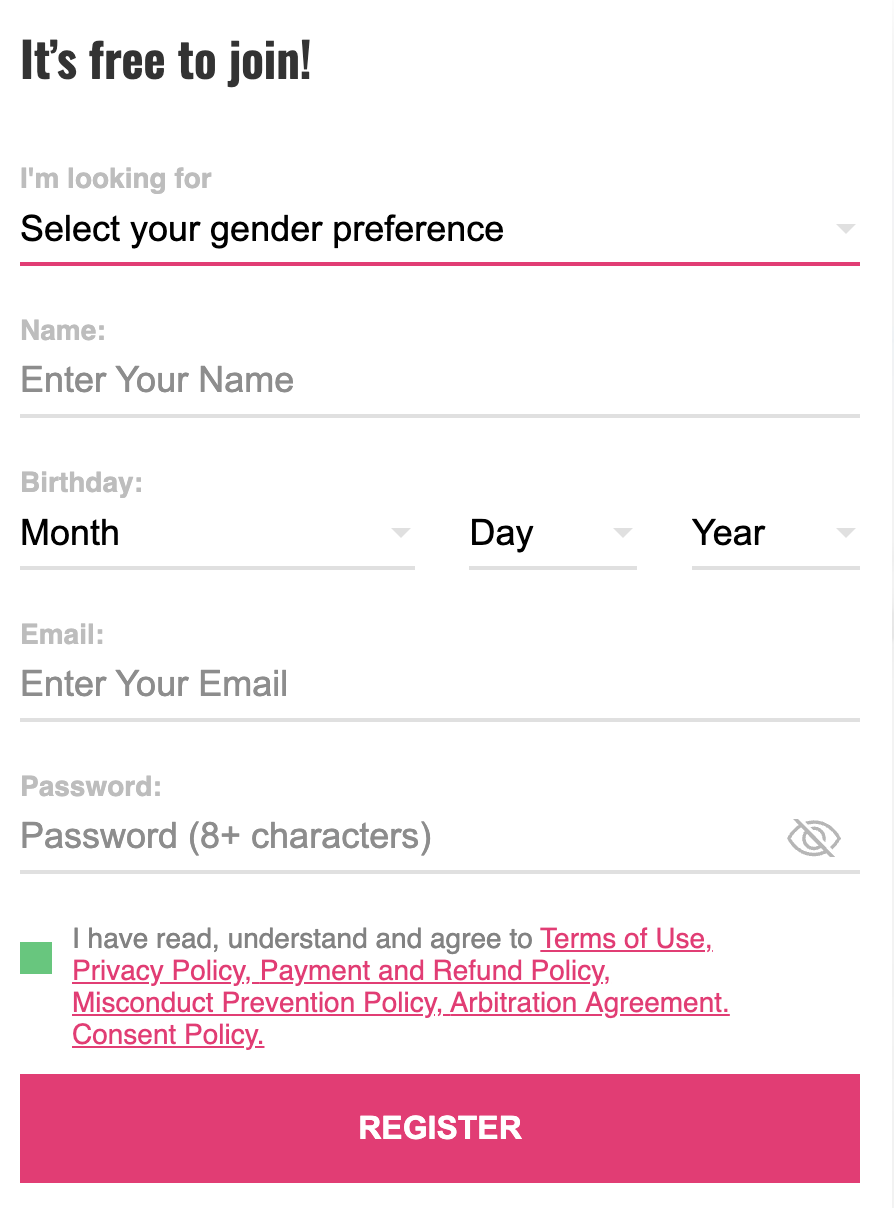This screenshot has height=1208, width=894.
Task: Open the Consent Policy link
Action: click(166, 1035)
